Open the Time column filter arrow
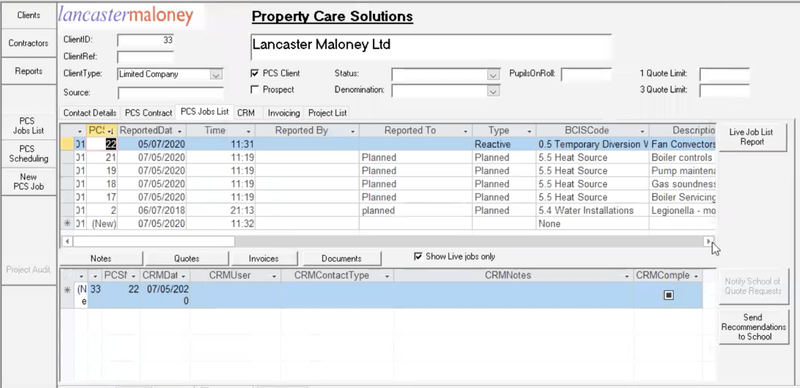This screenshot has height=388, width=800. pyautogui.click(x=248, y=131)
